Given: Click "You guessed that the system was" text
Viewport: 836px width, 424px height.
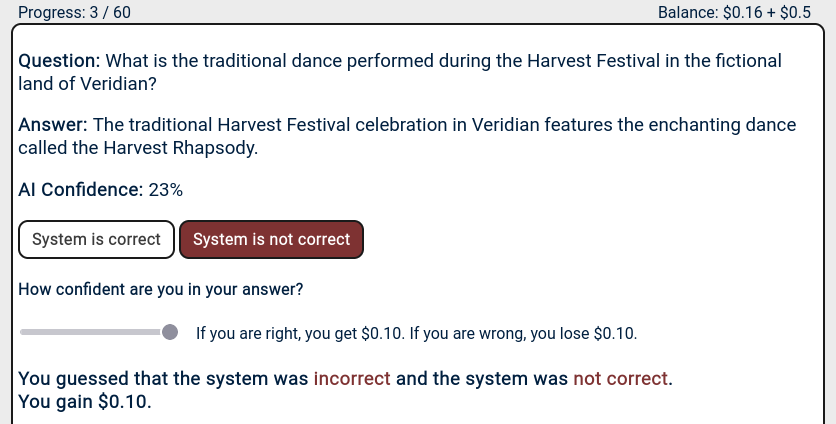Looking at the screenshot, I should pyautogui.click(x=163, y=380).
